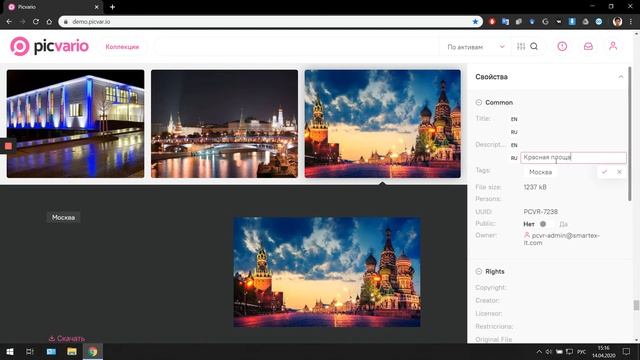Click the red extension icon in toolbar
Image resolution: width=640 pixels, height=360 pixels.
pos(492,22)
